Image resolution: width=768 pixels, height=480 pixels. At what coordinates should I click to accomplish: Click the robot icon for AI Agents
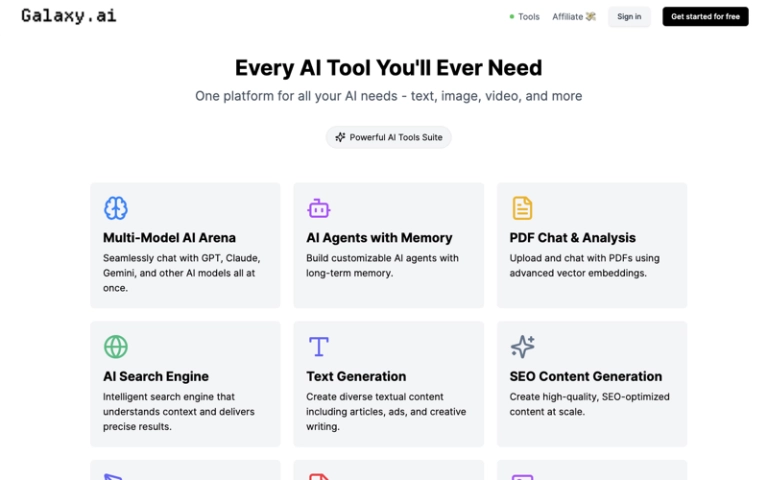[319, 208]
